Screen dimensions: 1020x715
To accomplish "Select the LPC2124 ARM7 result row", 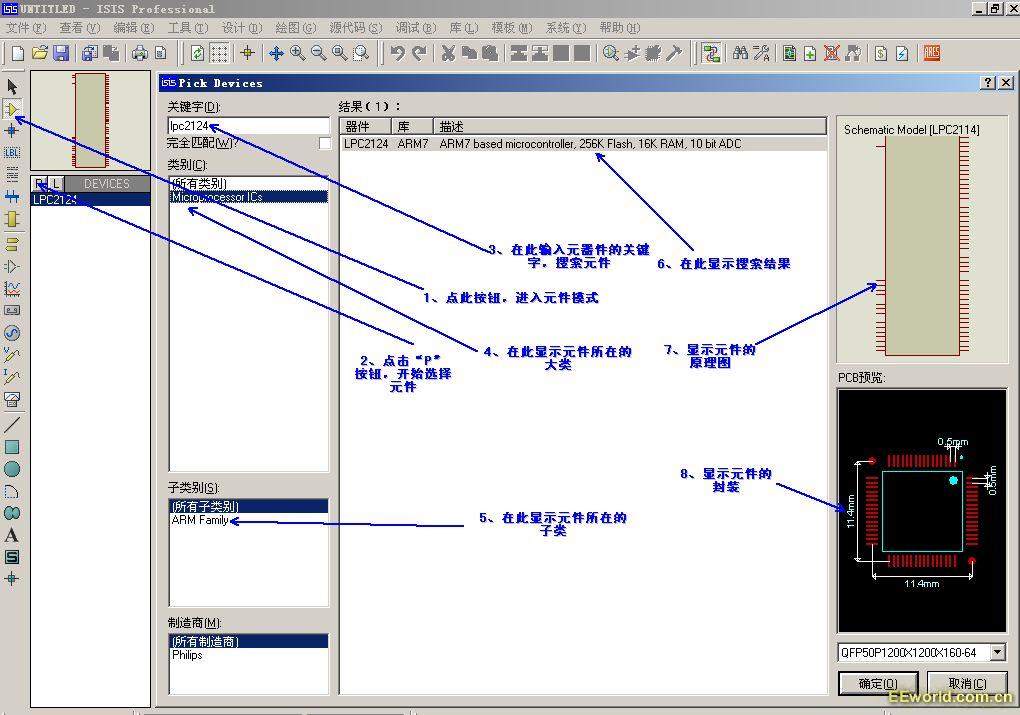I will (583, 144).
